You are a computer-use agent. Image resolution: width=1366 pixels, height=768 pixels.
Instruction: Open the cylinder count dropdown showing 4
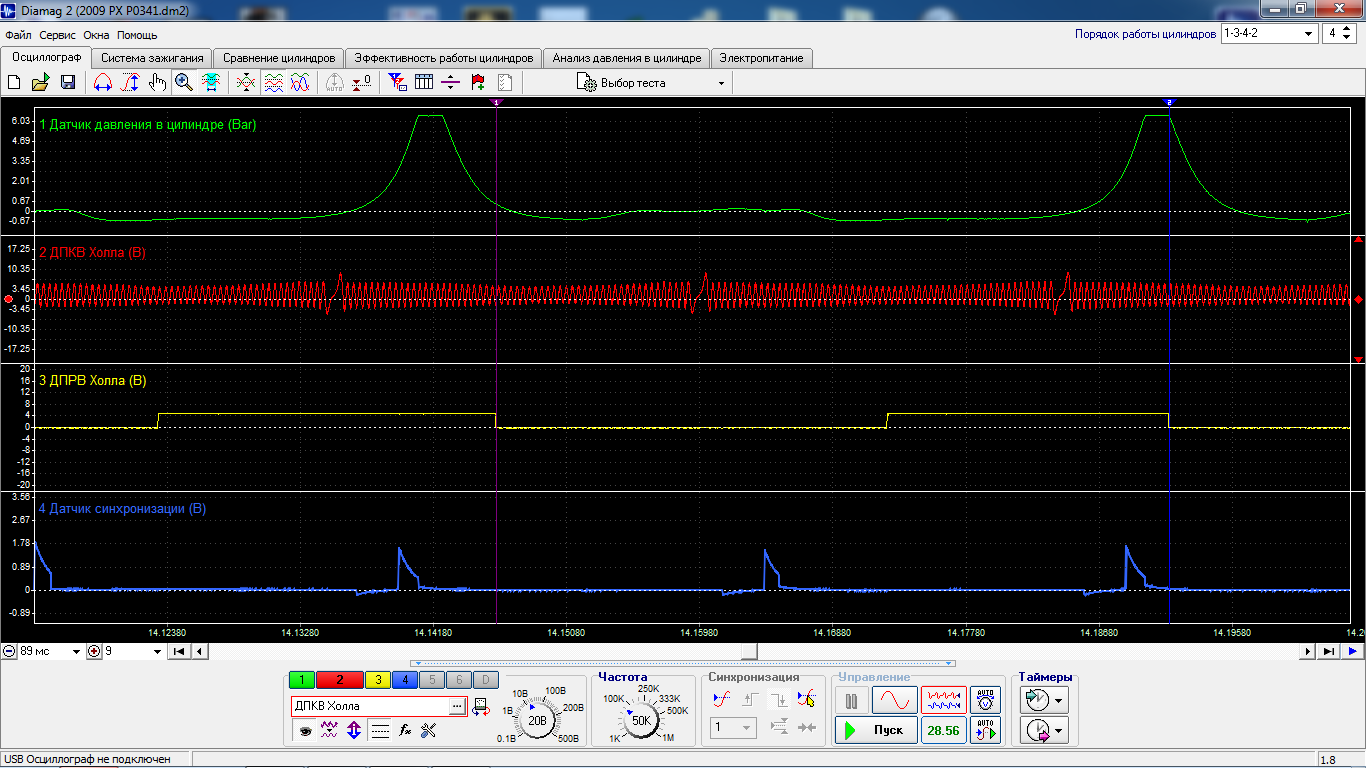(x=1338, y=33)
